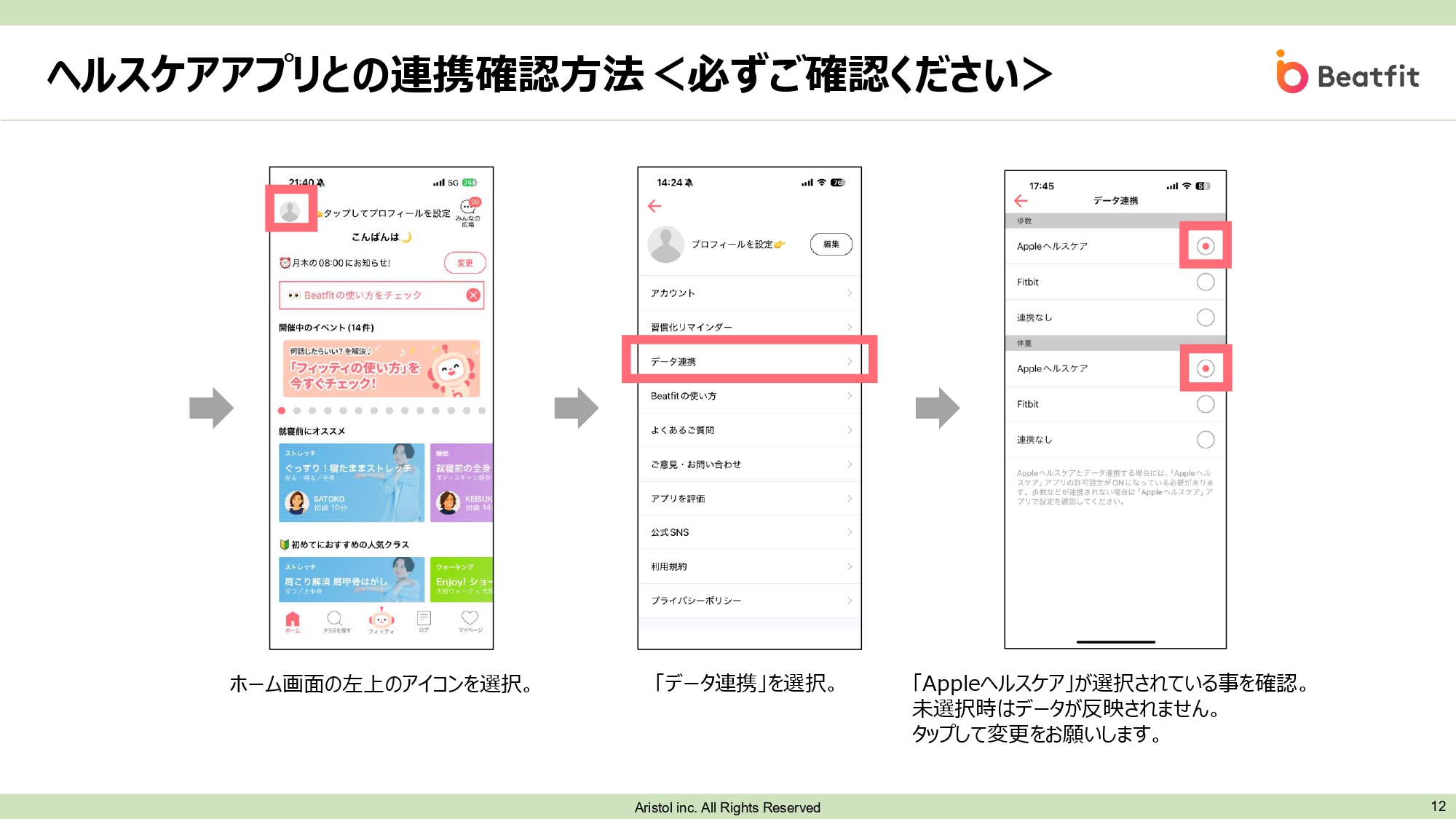Open the 習慣化リマインダー menu item
This screenshot has width=1456, height=819.
click(x=692, y=328)
